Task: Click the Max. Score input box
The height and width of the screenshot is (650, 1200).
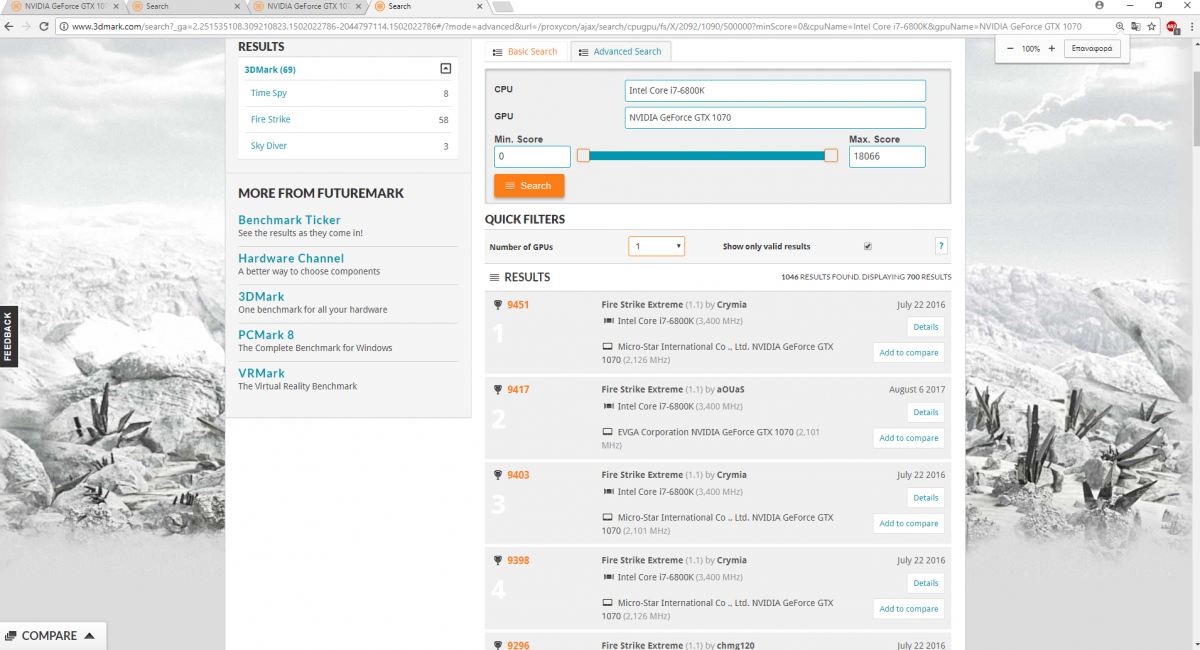Action: click(887, 156)
